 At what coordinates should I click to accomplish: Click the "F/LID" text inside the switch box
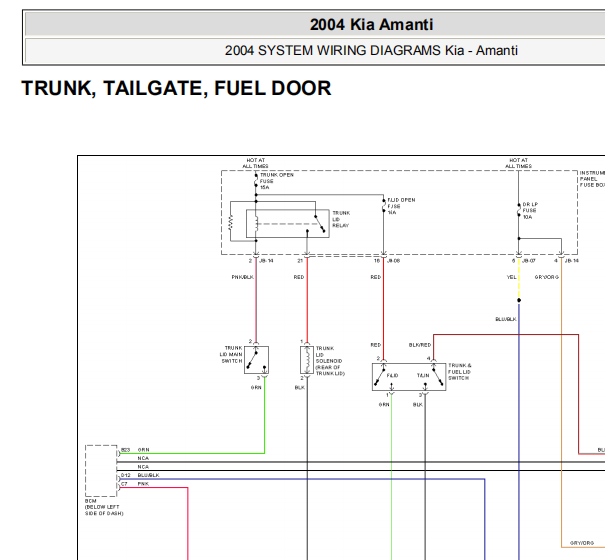392,375
